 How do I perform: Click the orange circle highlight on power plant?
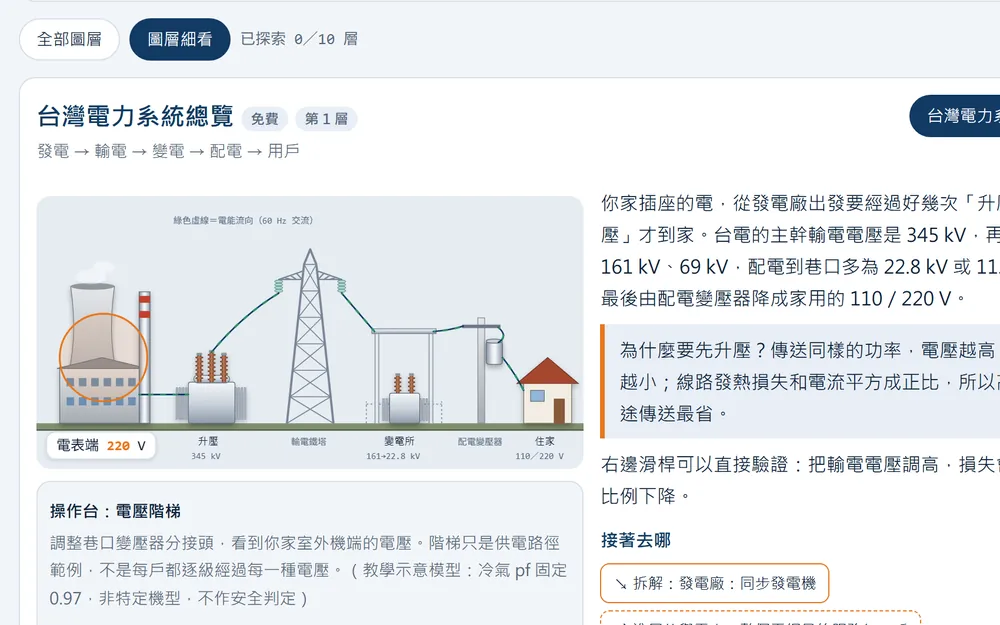103,357
